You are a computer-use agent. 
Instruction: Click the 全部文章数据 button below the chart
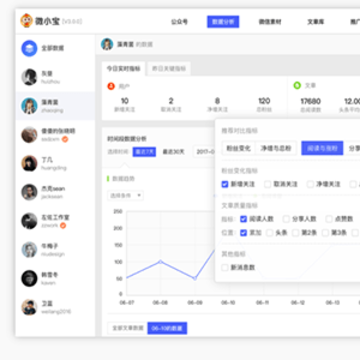tap(128, 328)
